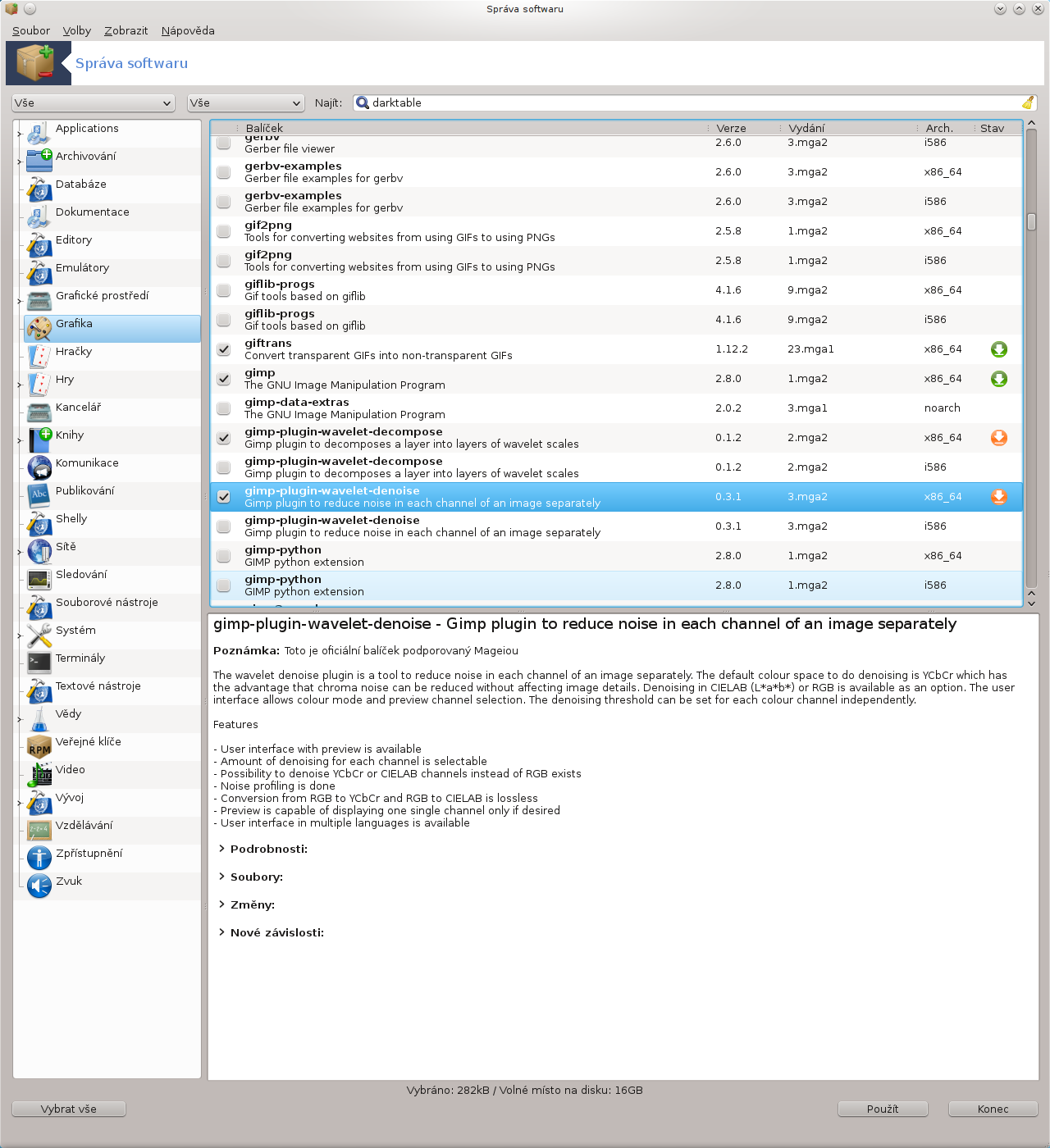Viewport: 1050px width, 1148px height.
Task: Click the Publikování Abc icon
Action: point(39,496)
